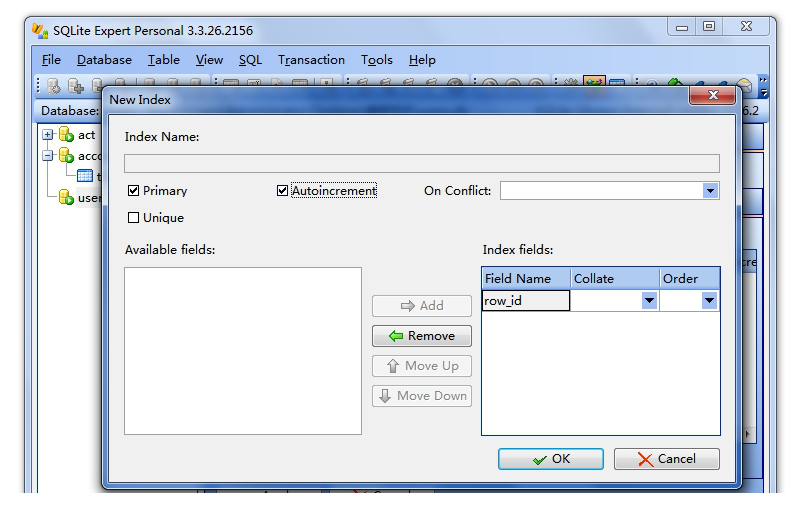800x512 pixels.
Task: Click the Add field button
Action: tap(422, 306)
